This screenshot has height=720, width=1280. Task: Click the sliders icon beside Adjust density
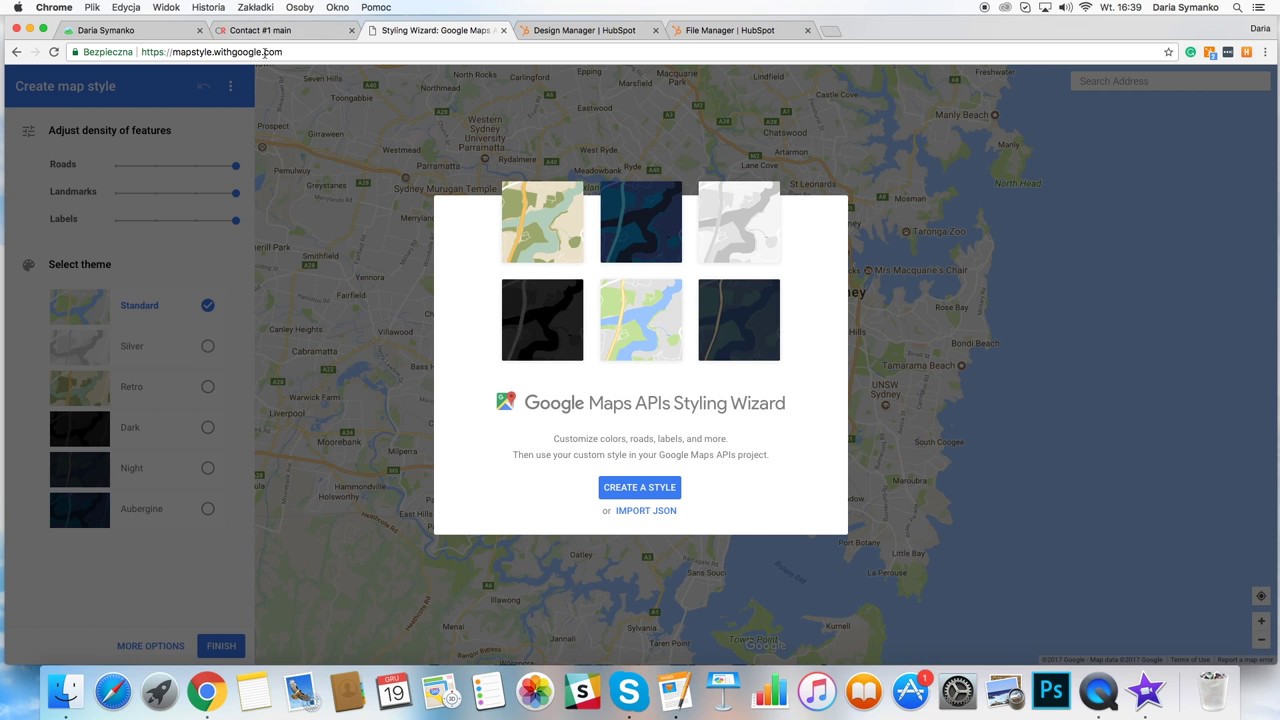click(29, 131)
